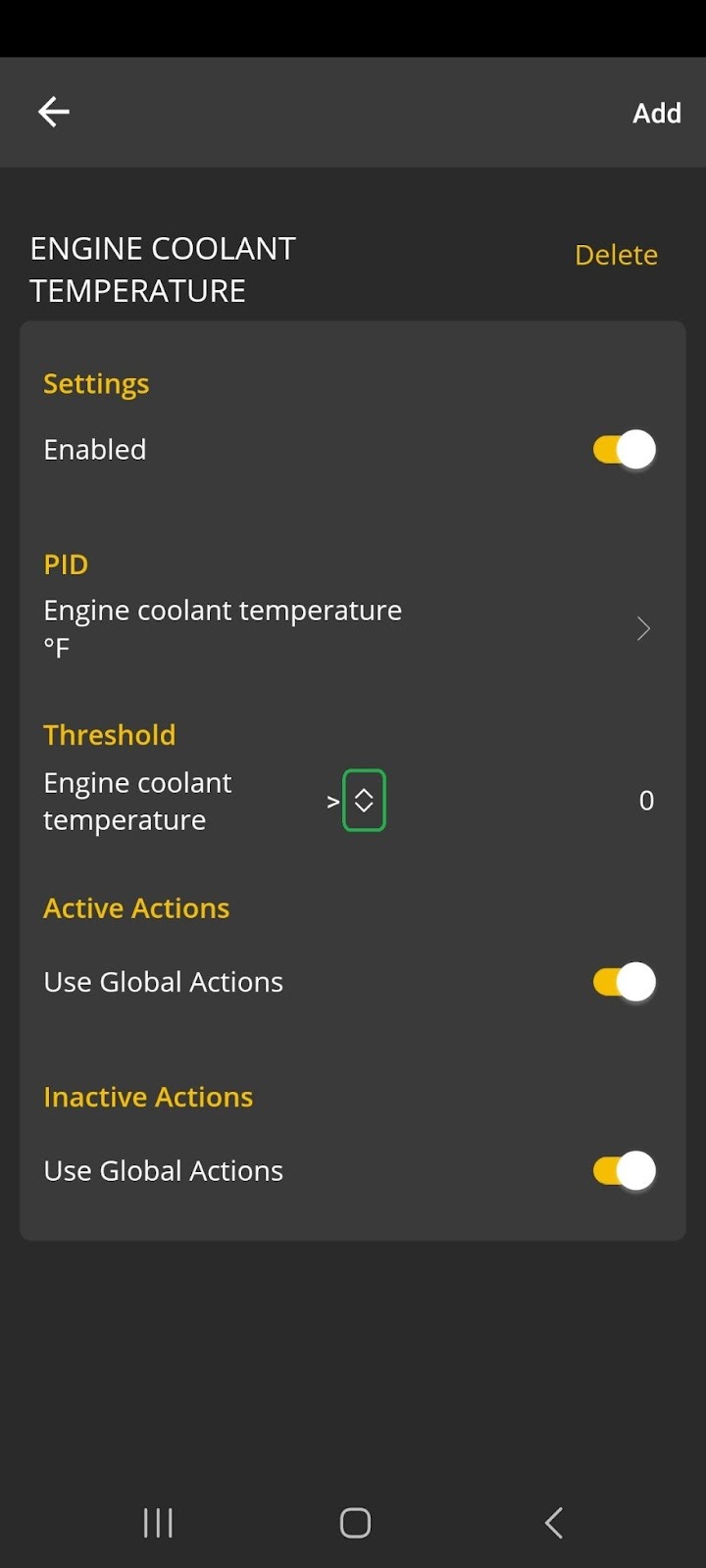Disable Use Global Actions for Inactive Actions
This screenshot has height=1568, width=706.
point(623,1170)
